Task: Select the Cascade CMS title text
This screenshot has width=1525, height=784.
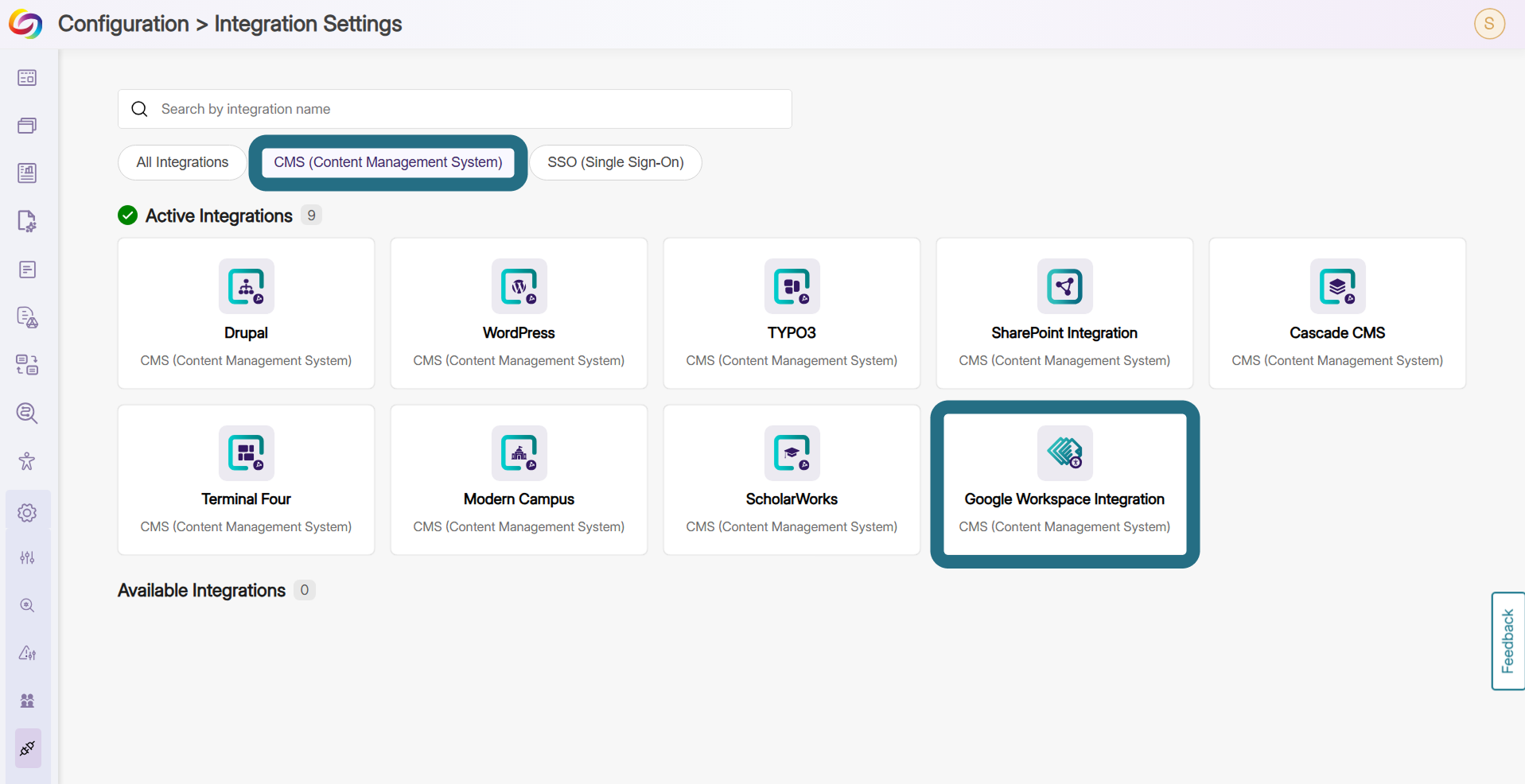Action: point(1337,333)
